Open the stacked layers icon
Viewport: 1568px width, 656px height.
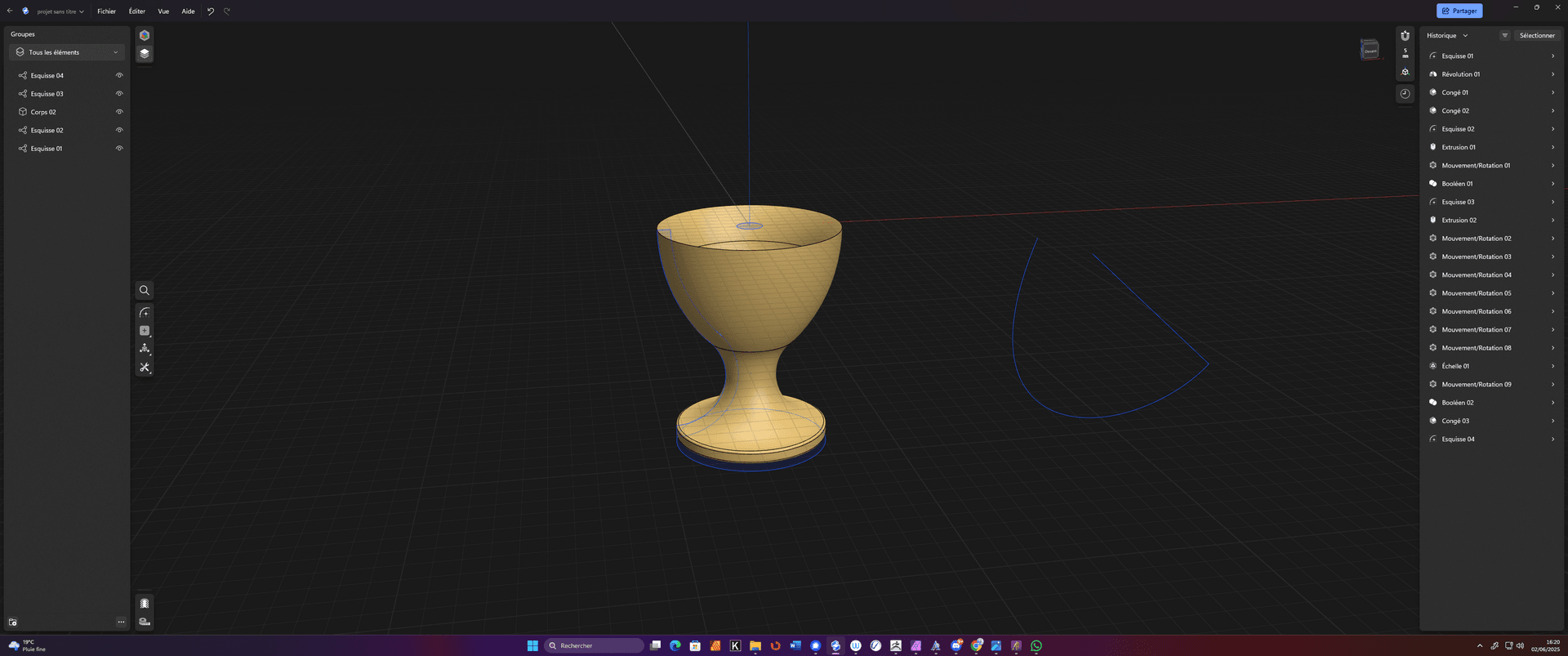145,53
